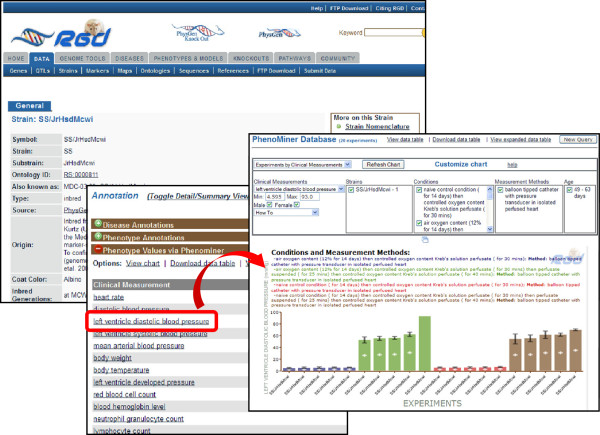
Task: Select Genes in the data submenu
Action: (x=18, y=71)
